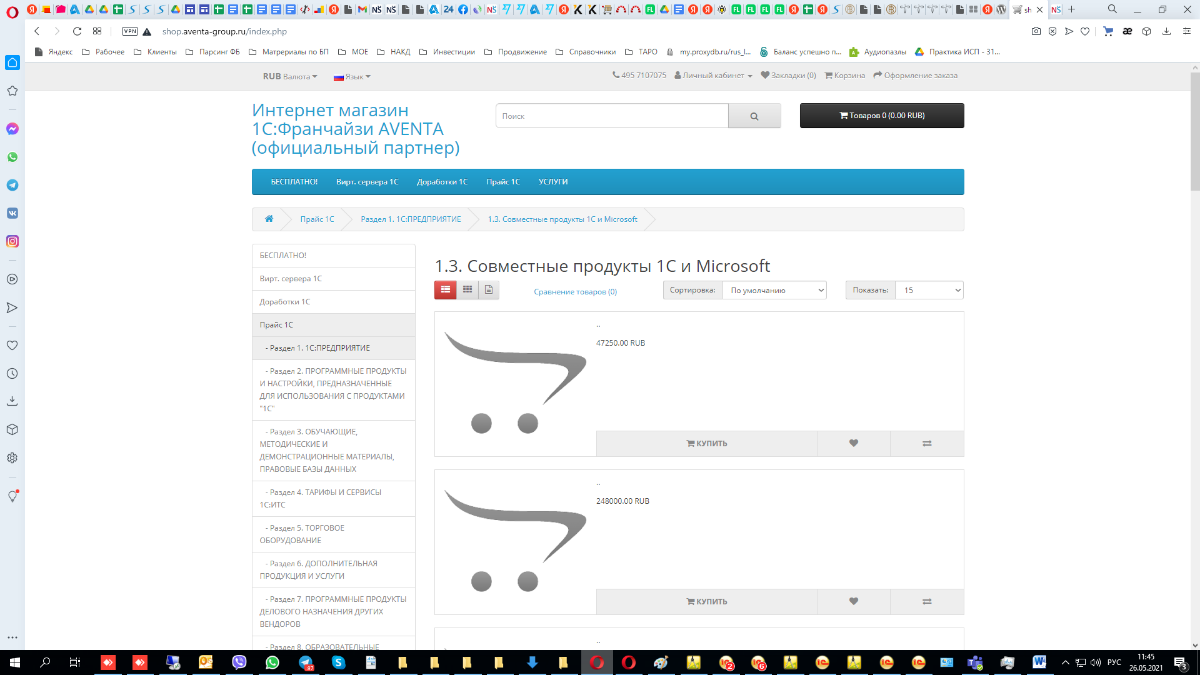1200x675 pixels.
Task: Open Windows taskbar search
Action: [x=45, y=662]
